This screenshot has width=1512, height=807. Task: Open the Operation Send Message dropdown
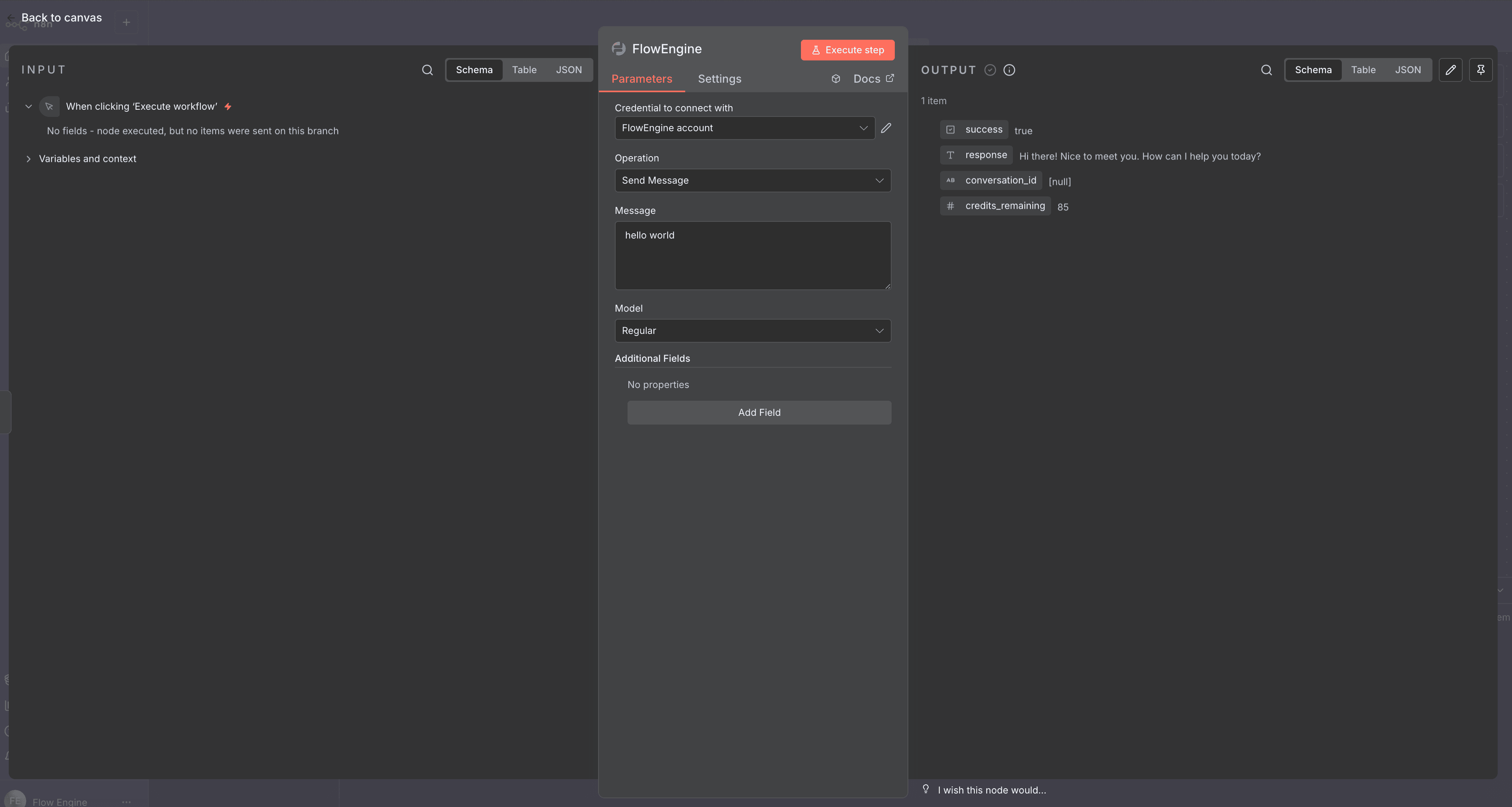[752, 180]
